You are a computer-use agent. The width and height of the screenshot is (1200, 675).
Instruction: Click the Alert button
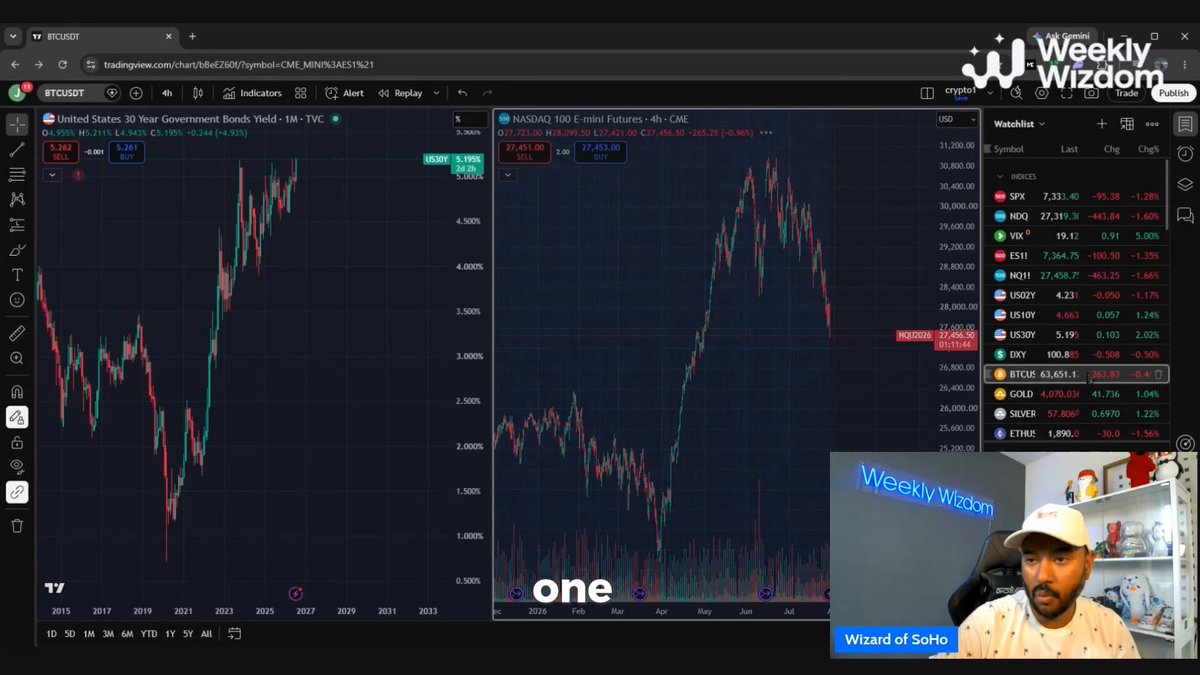345,93
